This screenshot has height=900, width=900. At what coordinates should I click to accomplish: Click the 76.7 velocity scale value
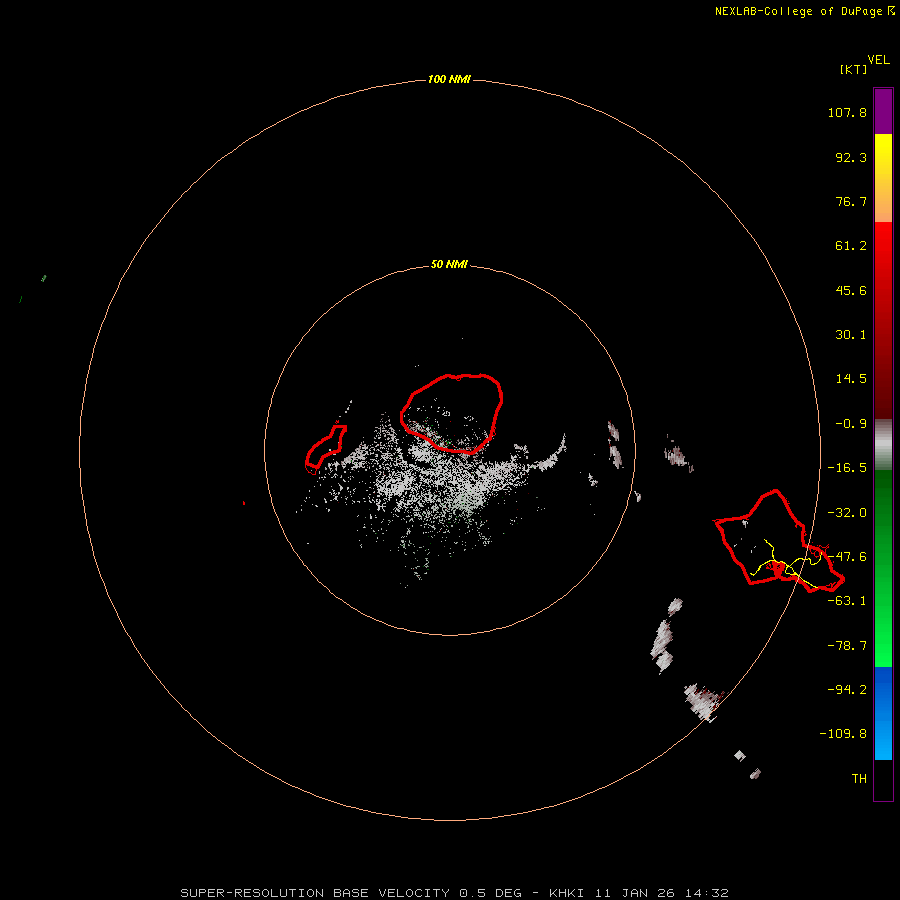point(851,201)
